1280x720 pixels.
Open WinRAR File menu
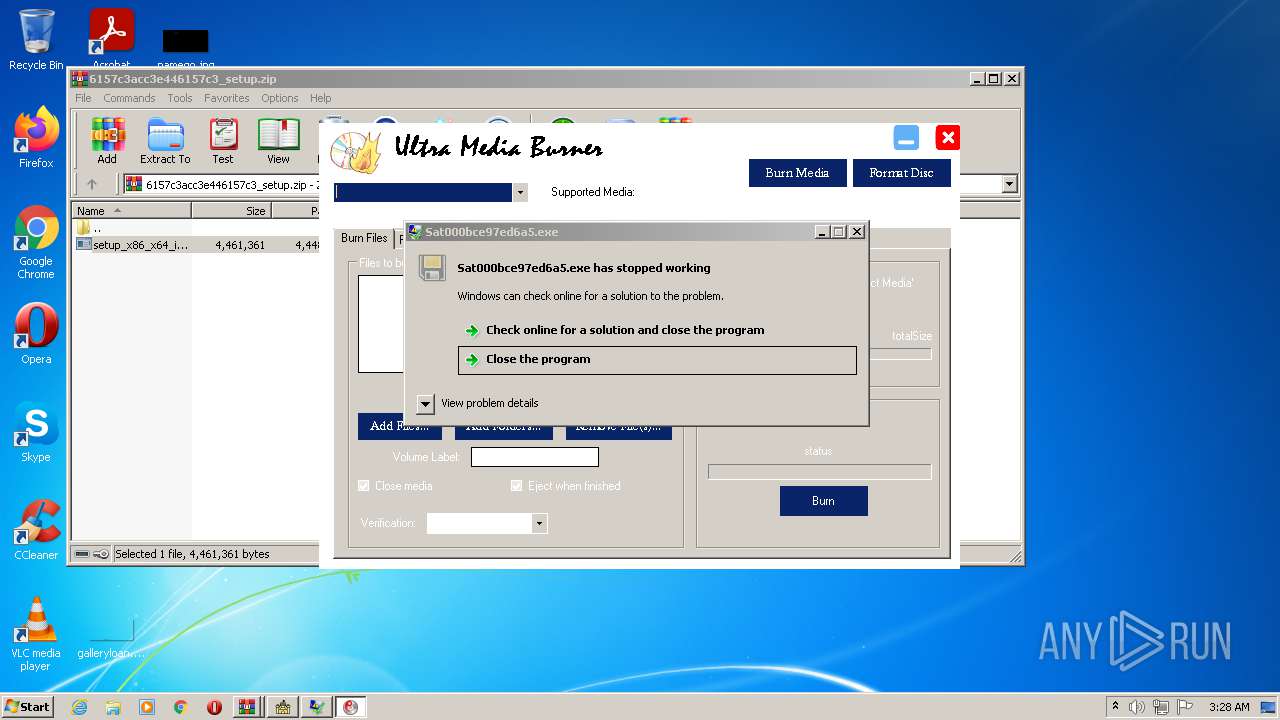pos(83,98)
